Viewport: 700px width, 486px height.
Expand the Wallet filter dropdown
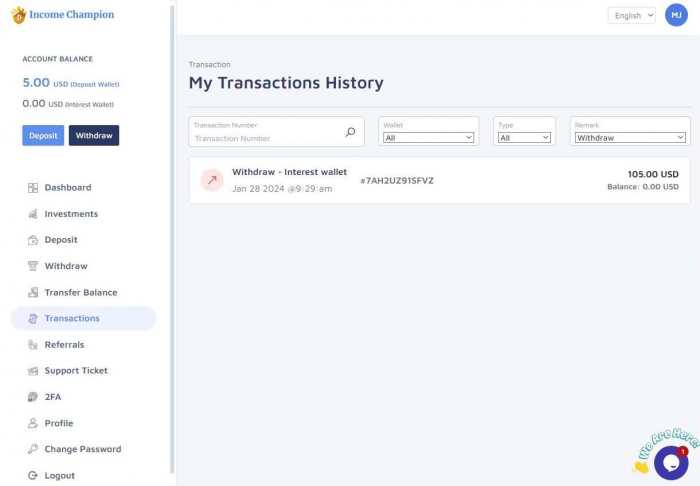pyautogui.click(x=428, y=138)
